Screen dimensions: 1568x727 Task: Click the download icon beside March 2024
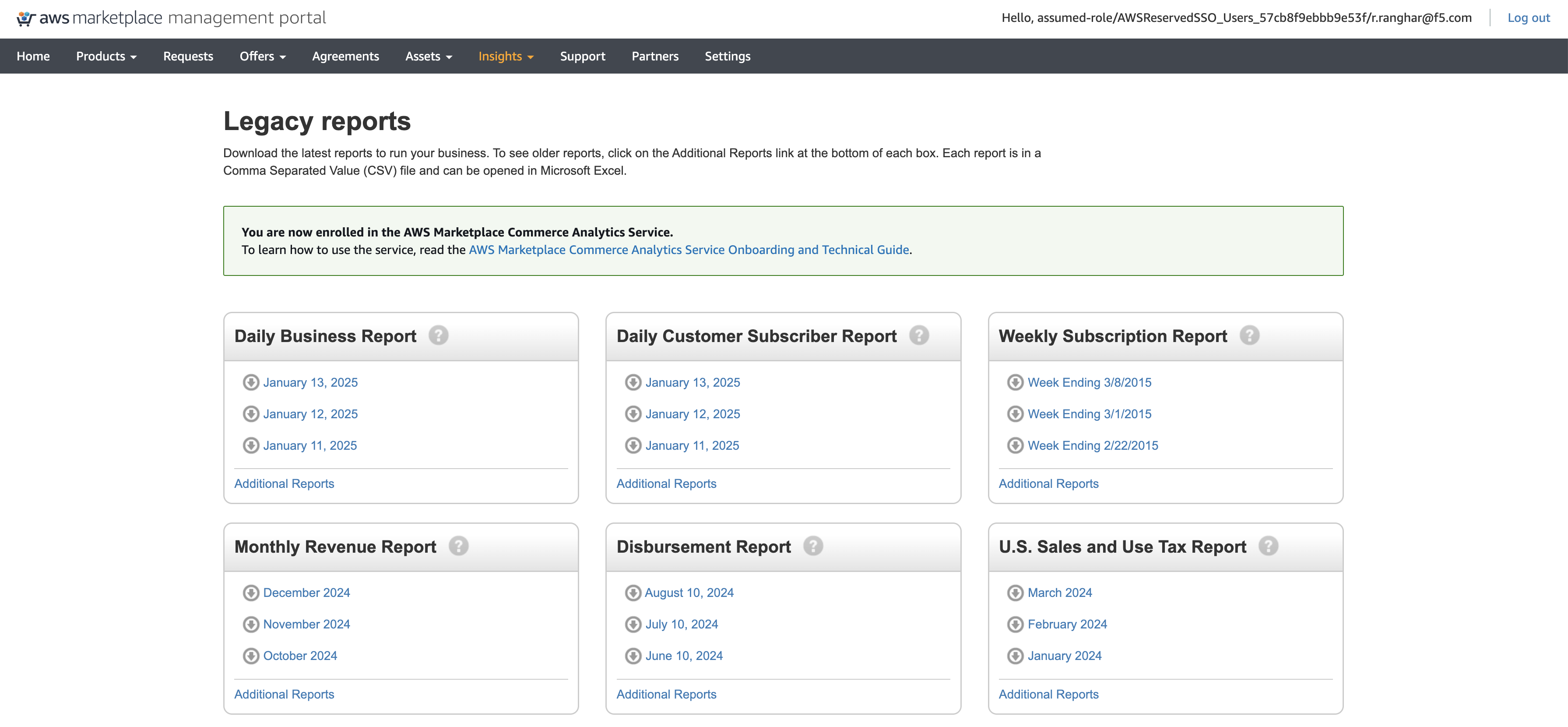[1015, 592]
